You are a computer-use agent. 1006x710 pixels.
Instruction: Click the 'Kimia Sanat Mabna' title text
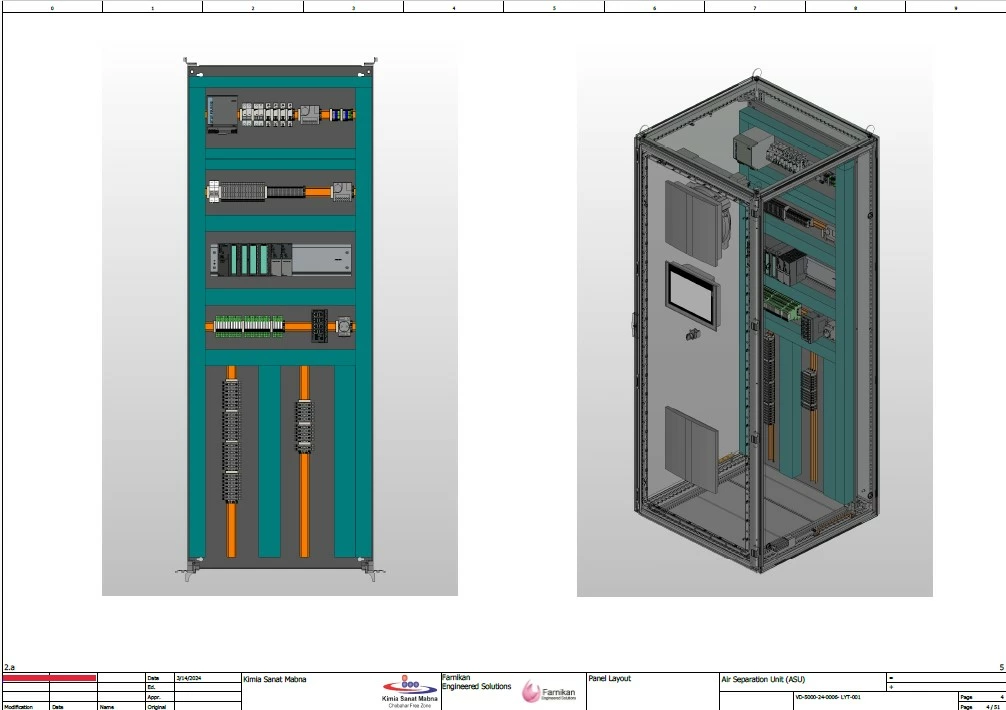point(275,679)
